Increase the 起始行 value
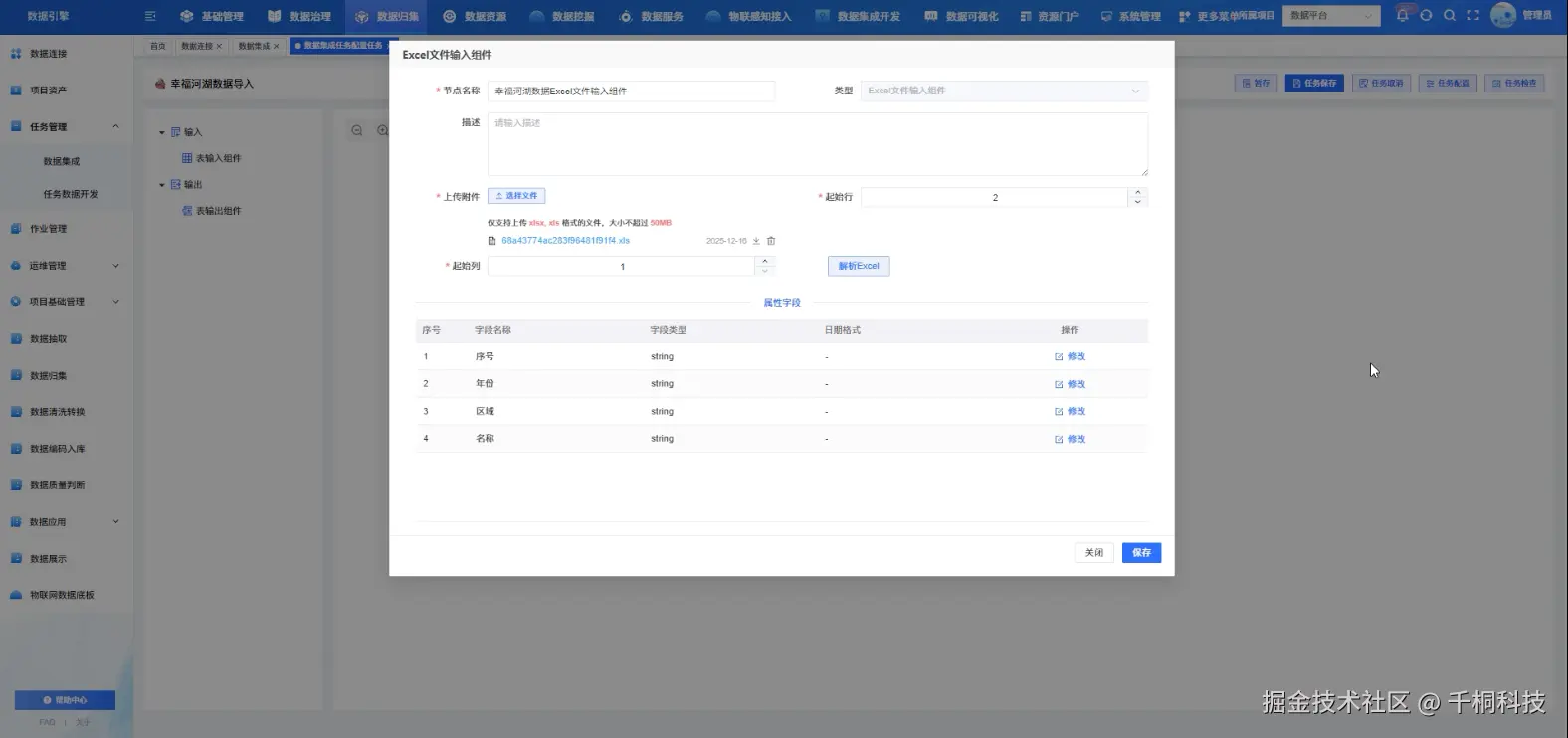The height and width of the screenshot is (738, 1568). pos(1138,192)
